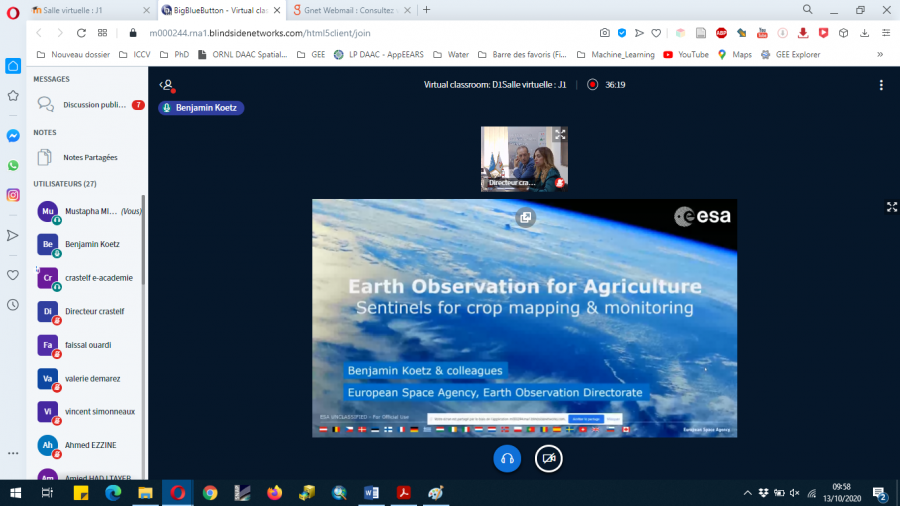The height and width of the screenshot is (506, 900).
Task: Open browser search tabs magnifier icon
Action: (x=808, y=10)
